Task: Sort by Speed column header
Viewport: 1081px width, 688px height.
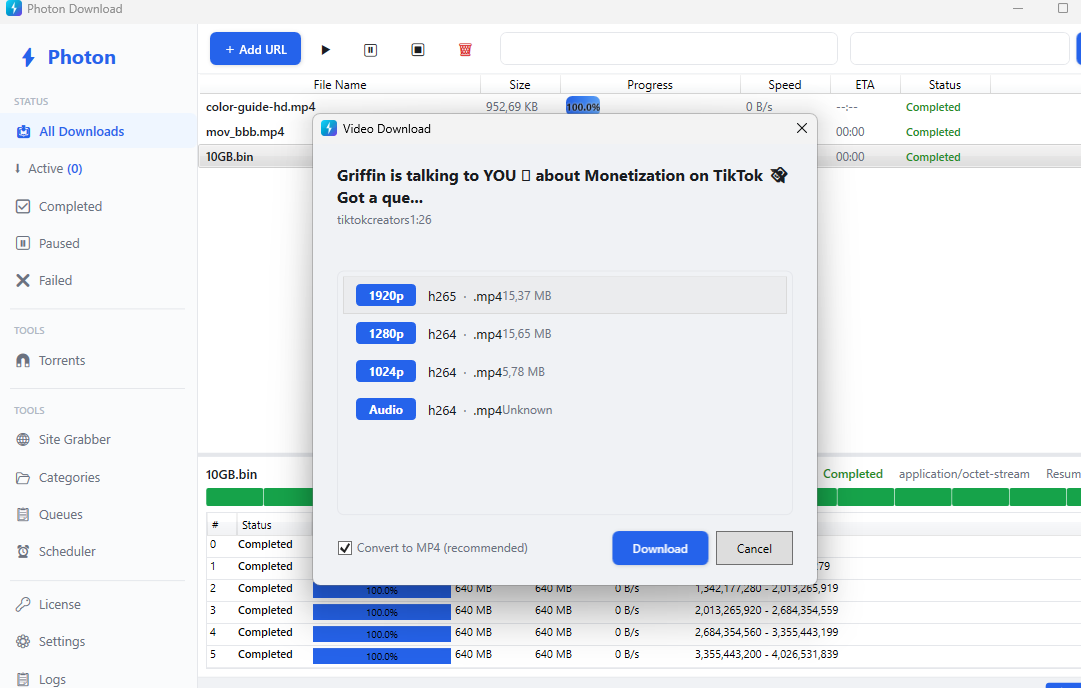Action: pyautogui.click(x=785, y=85)
